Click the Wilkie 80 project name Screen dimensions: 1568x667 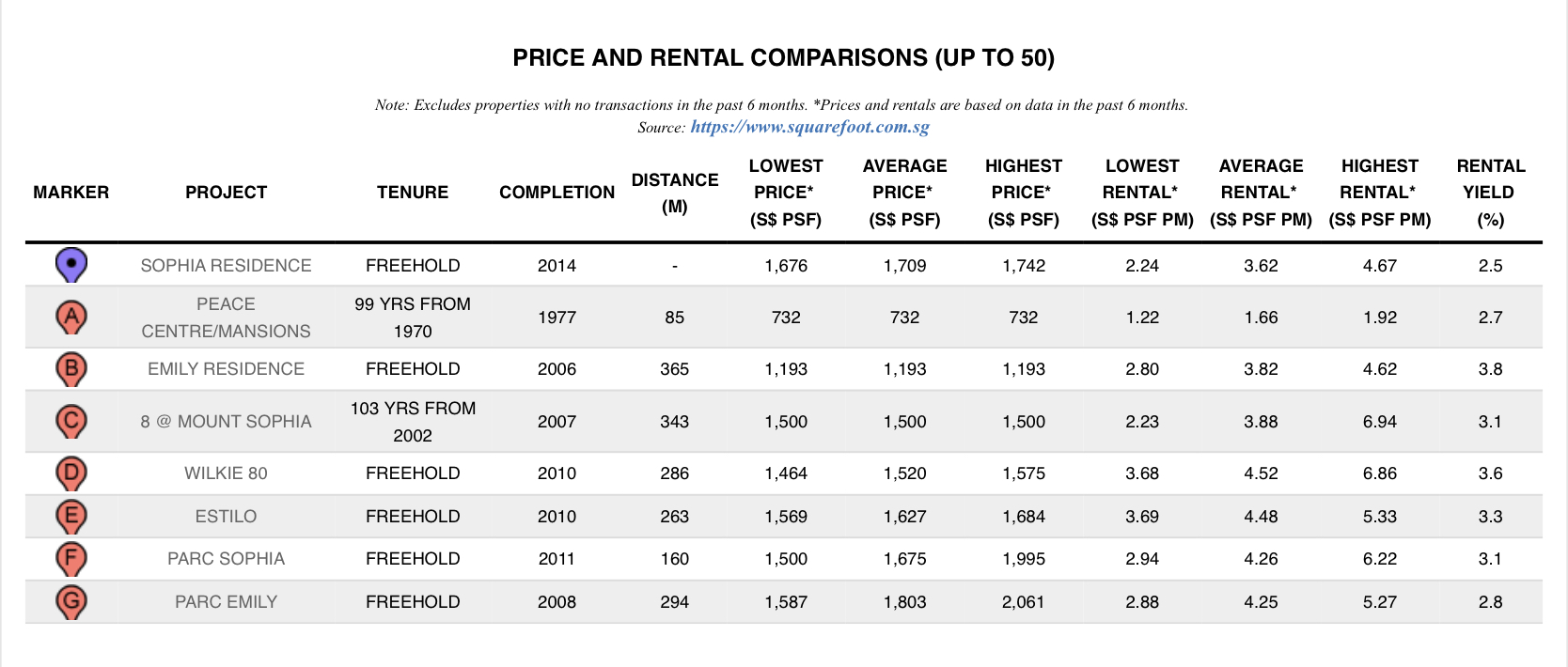click(x=226, y=473)
